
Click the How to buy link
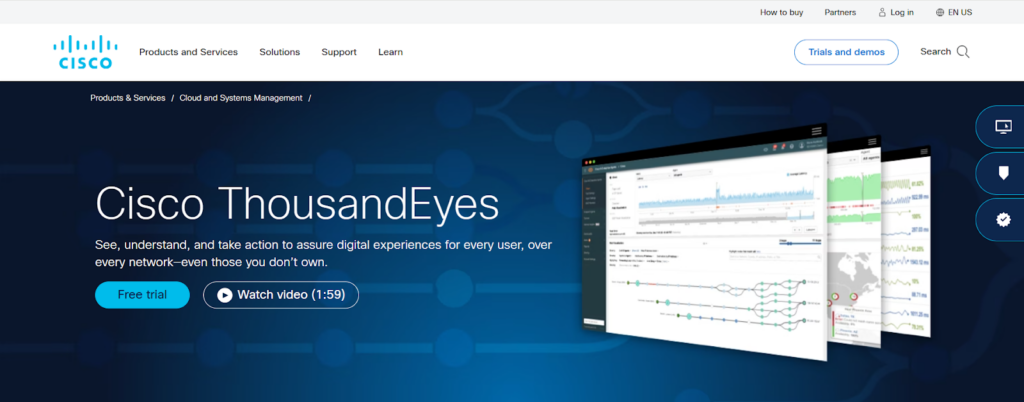pyautogui.click(x=782, y=12)
